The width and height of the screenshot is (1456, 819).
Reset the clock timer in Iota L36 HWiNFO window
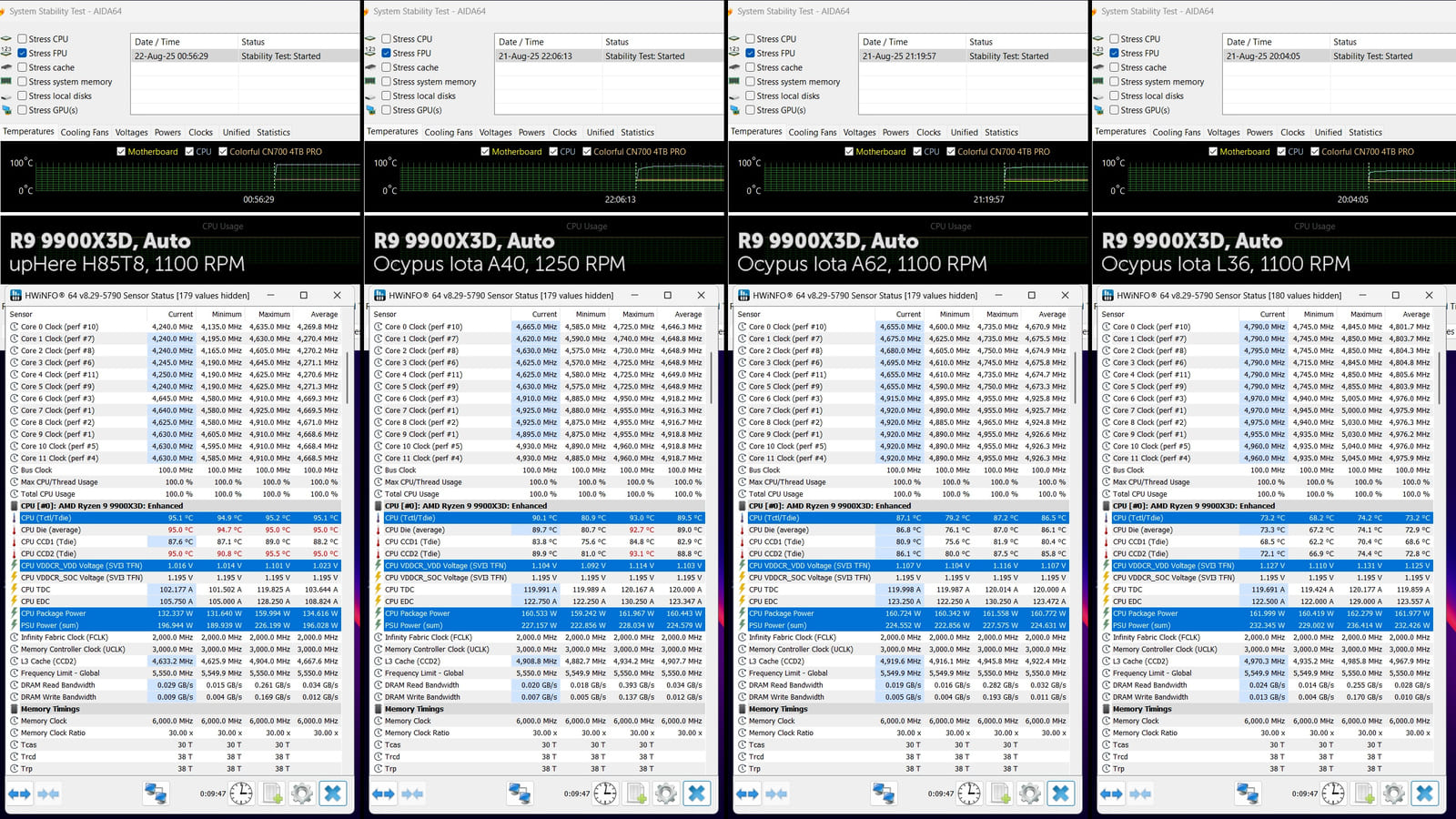[x=1333, y=794]
